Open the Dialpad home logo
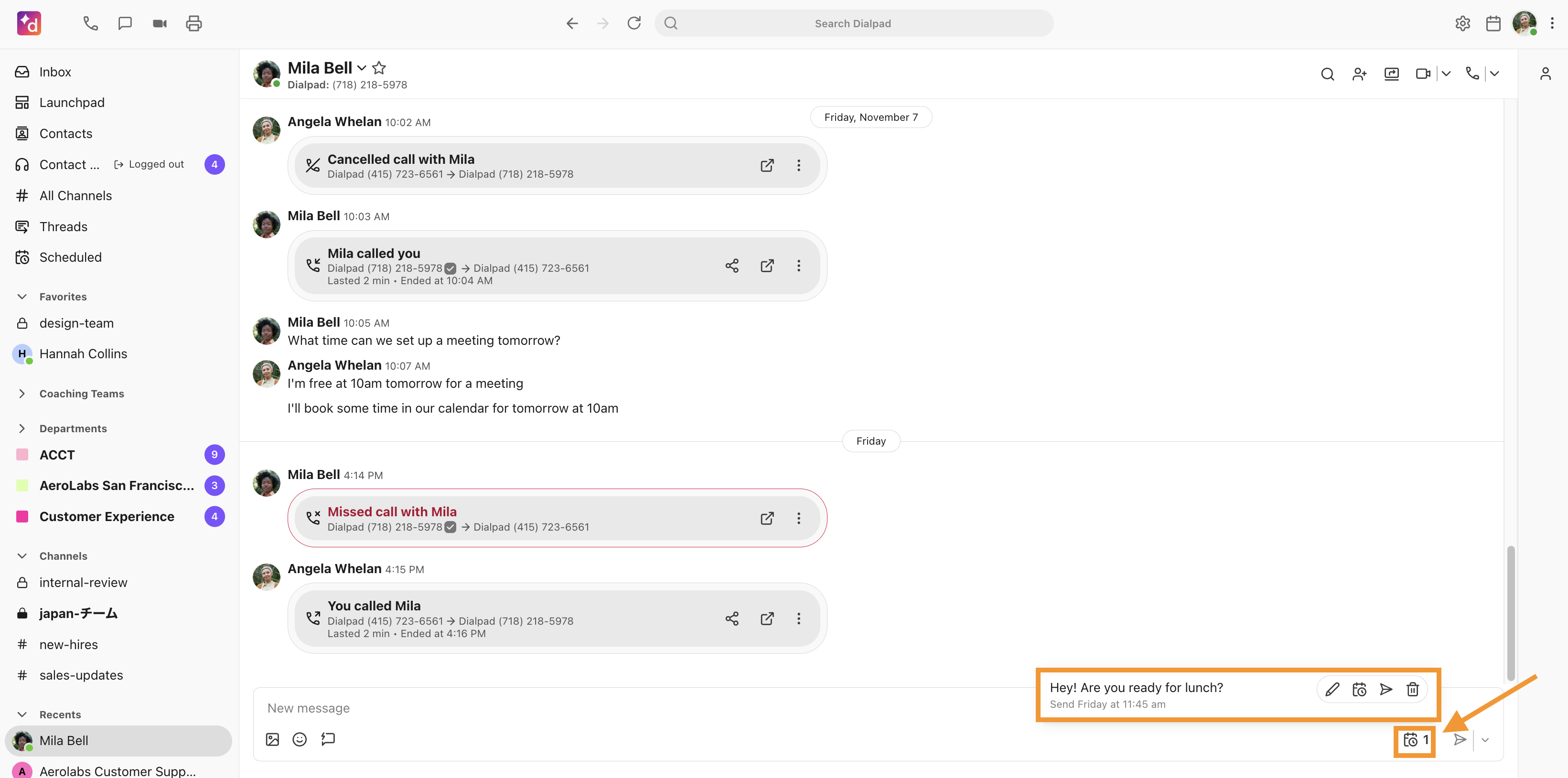This screenshot has height=778, width=1568. [29, 23]
